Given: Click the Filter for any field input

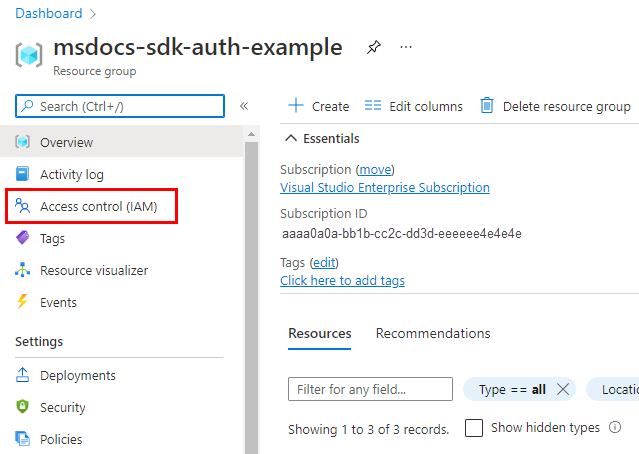Looking at the screenshot, I should pos(370,389).
